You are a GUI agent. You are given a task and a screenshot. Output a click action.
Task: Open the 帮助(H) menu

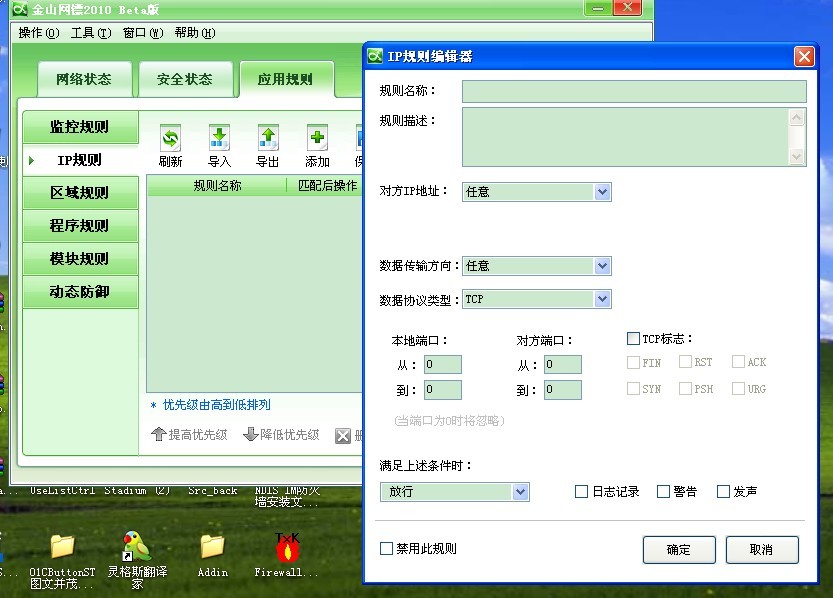tap(195, 33)
